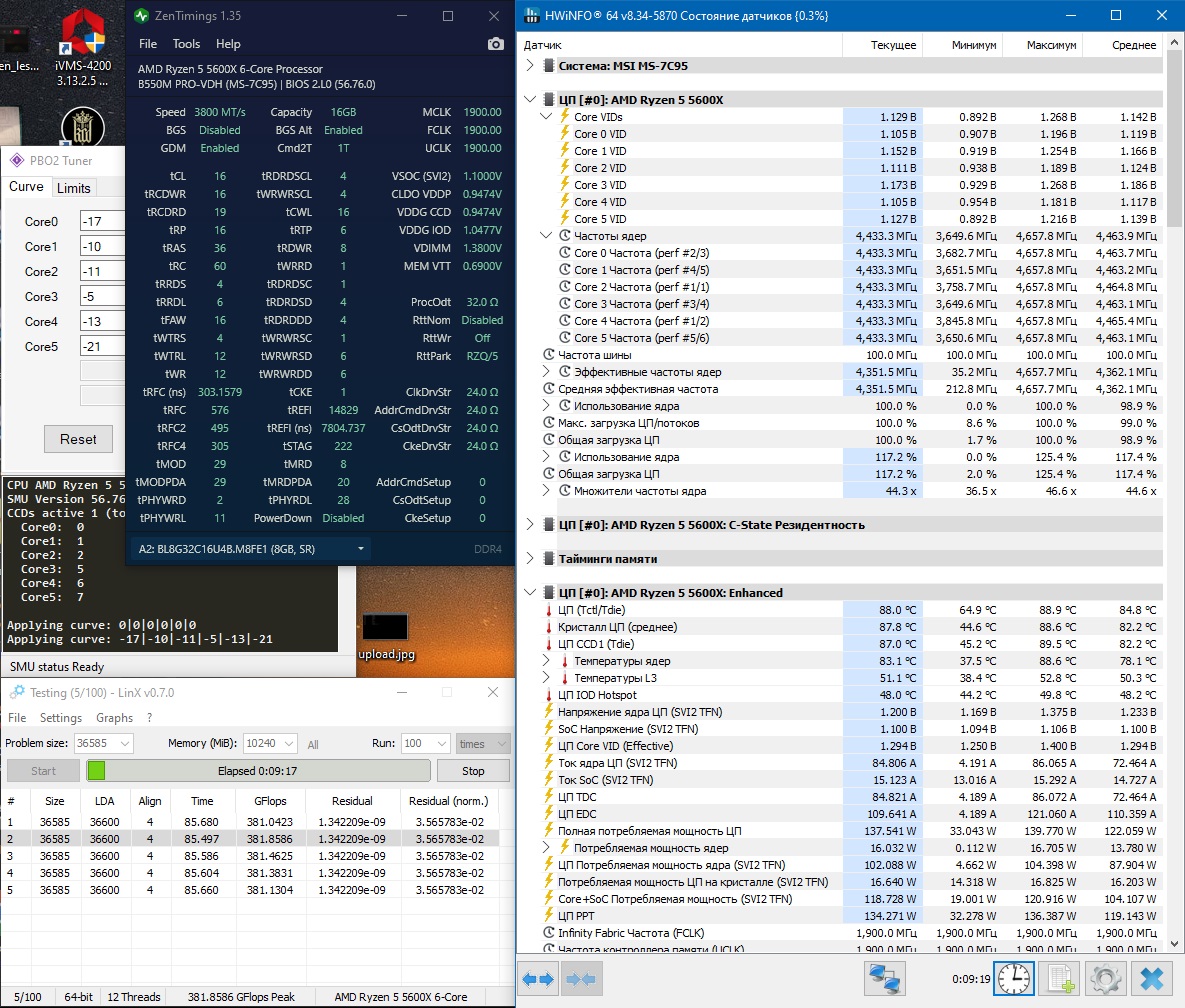Click LinX File menu
Viewport: 1185px width, 1008px height.
click(x=17, y=717)
